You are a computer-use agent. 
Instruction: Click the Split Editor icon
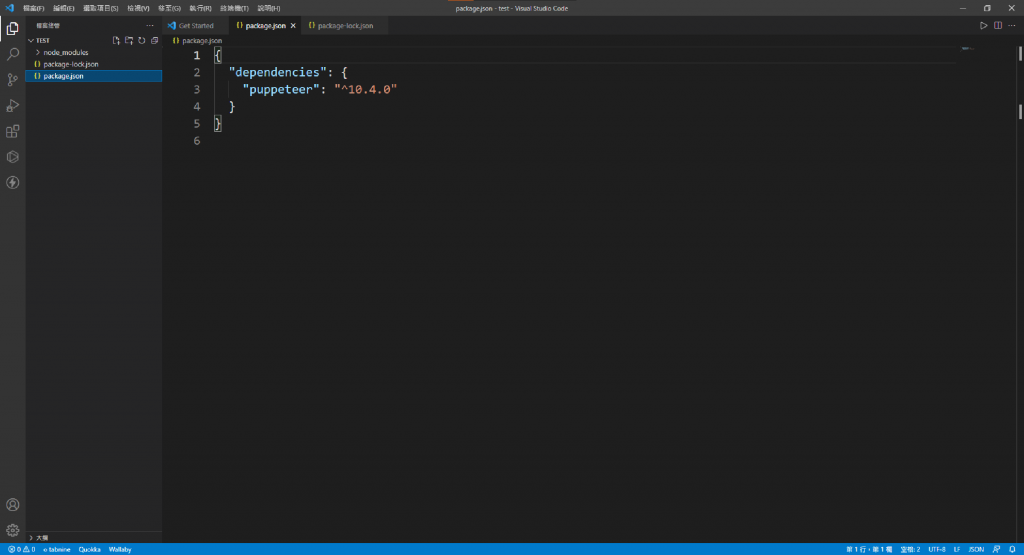click(x=997, y=25)
